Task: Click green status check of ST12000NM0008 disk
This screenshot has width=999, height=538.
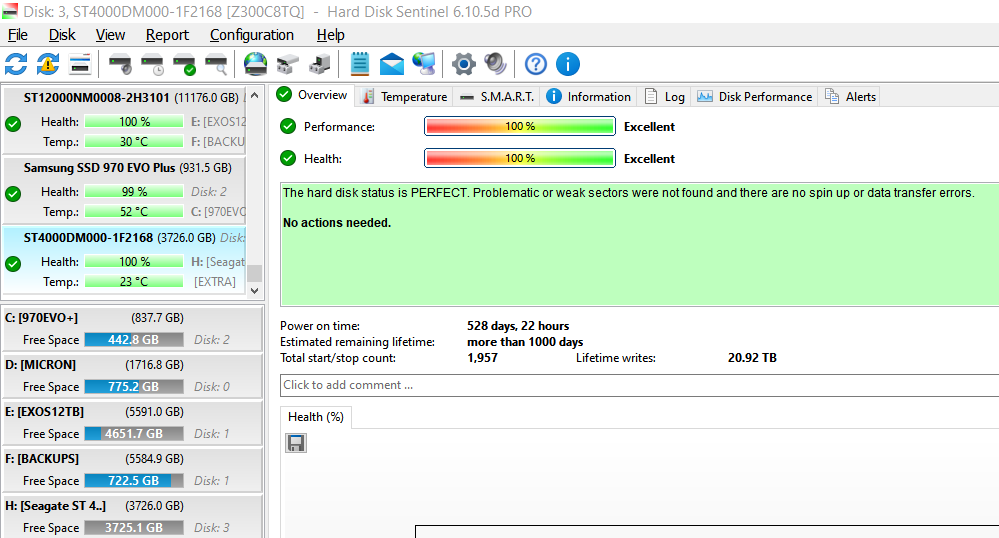Action: [13, 124]
